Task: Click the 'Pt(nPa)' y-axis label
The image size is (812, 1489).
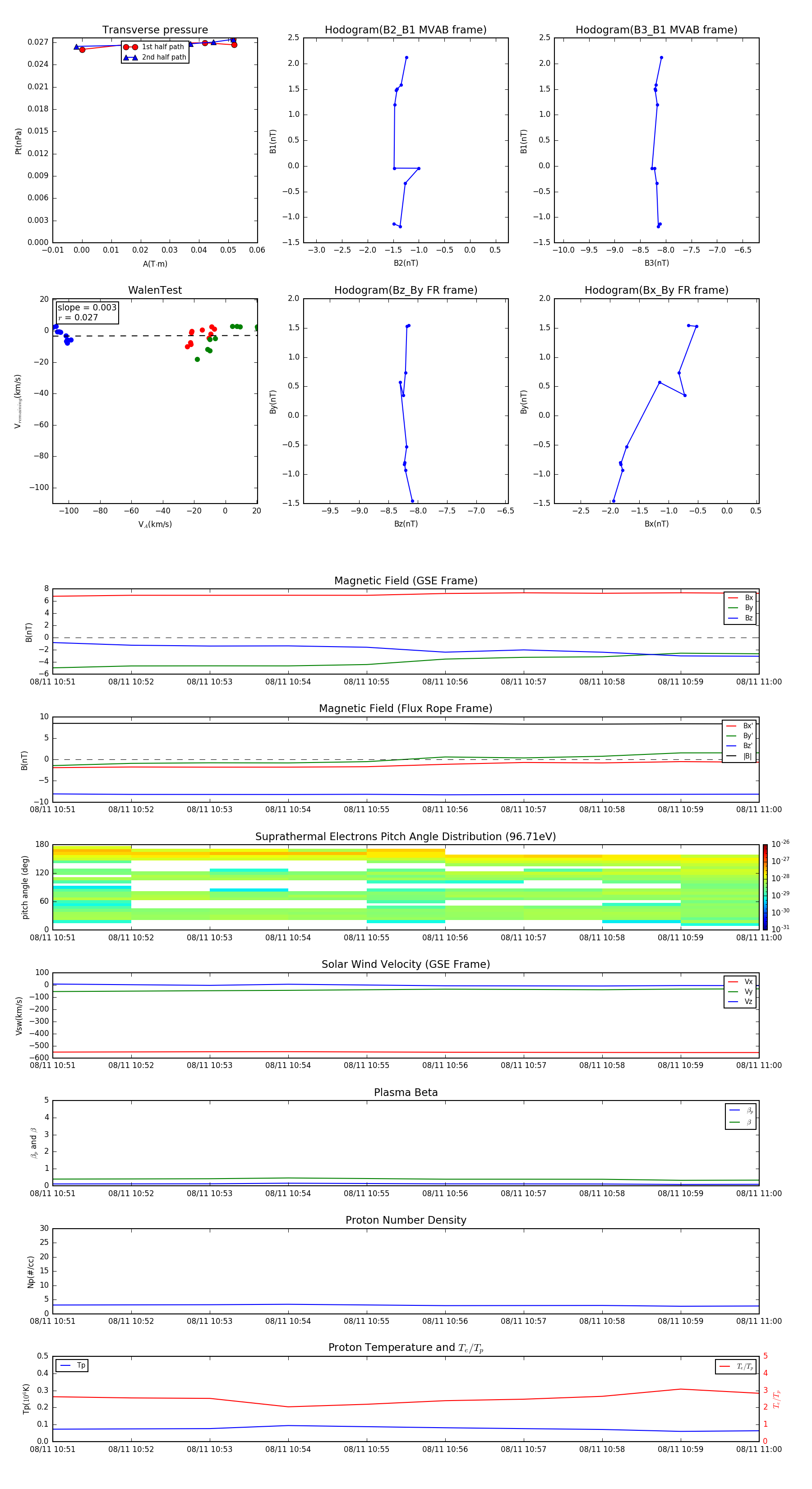Action: tap(18, 141)
